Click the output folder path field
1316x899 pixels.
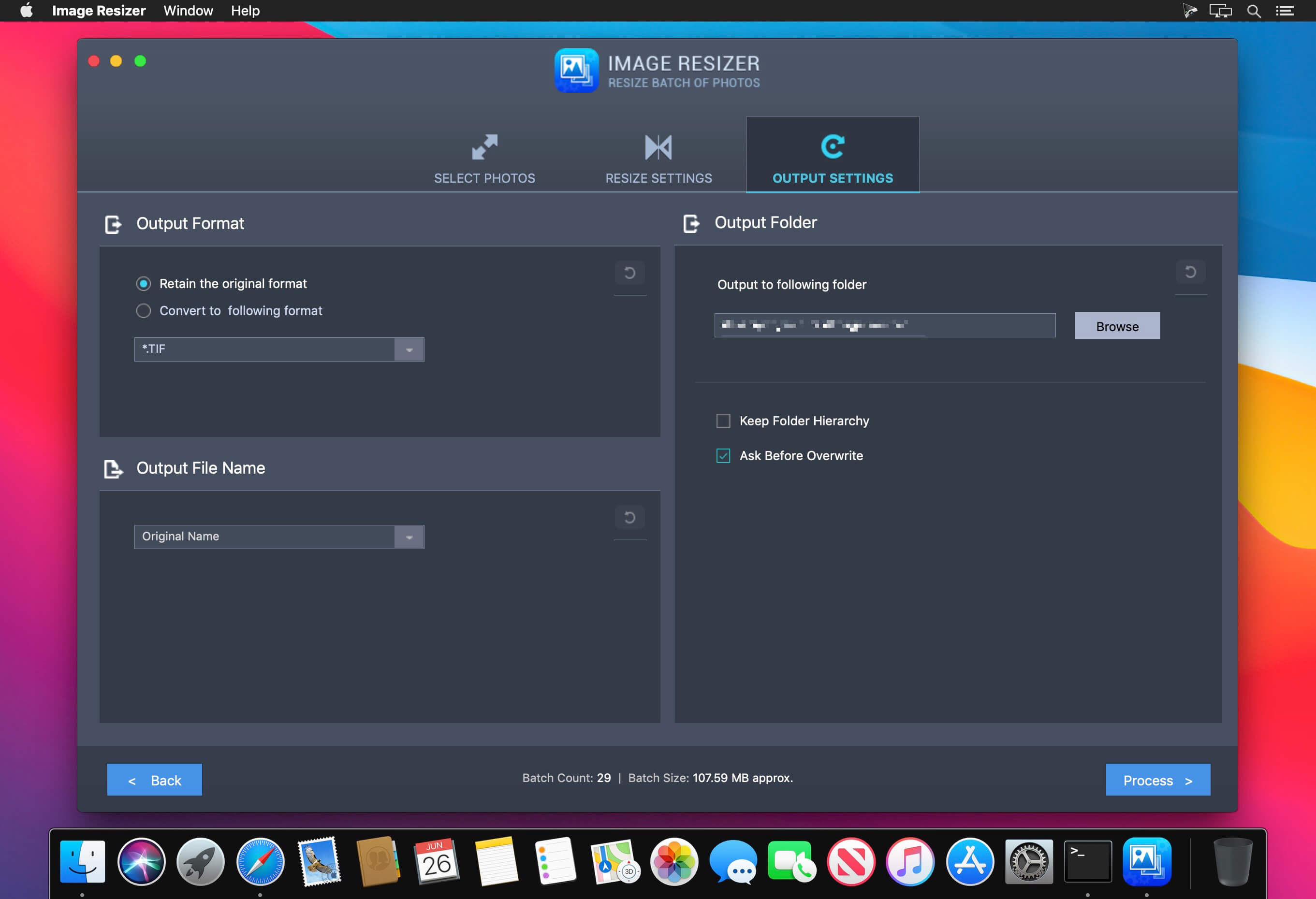click(885, 325)
